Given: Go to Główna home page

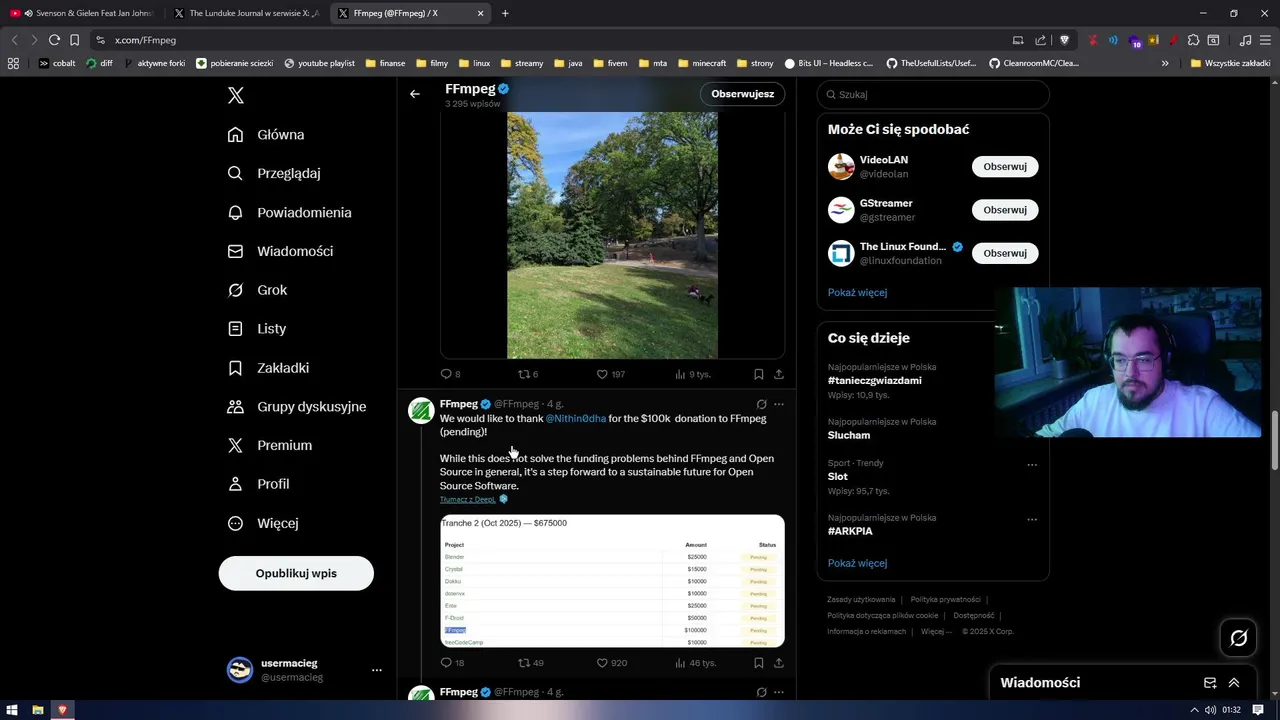Looking at the screenshot, I should pyautogui.click(x=266, y=135).
